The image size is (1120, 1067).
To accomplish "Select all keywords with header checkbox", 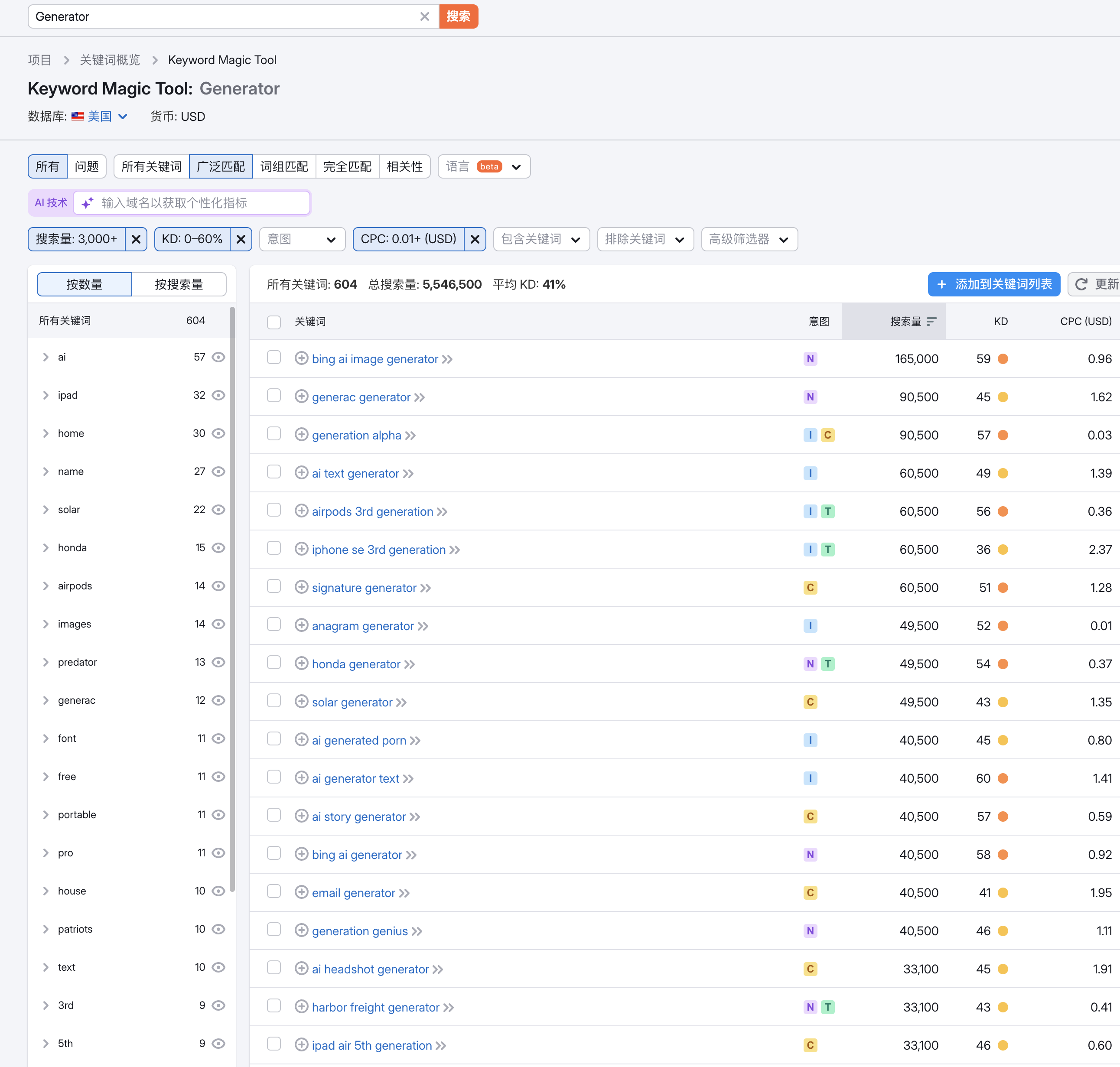I will [274, 322].
